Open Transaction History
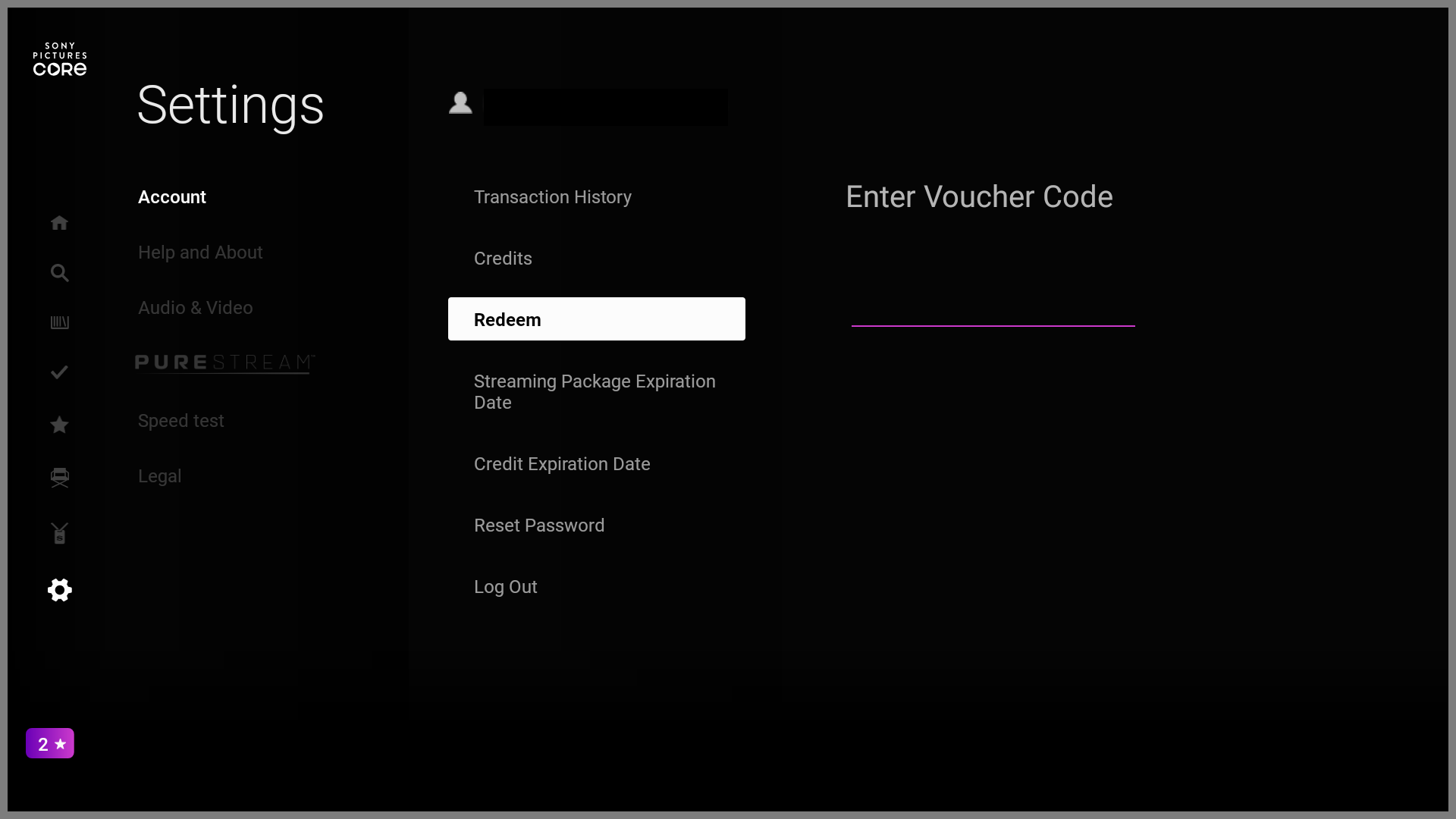Viewport: 1456px width, 819px height. tap(553, 197)
